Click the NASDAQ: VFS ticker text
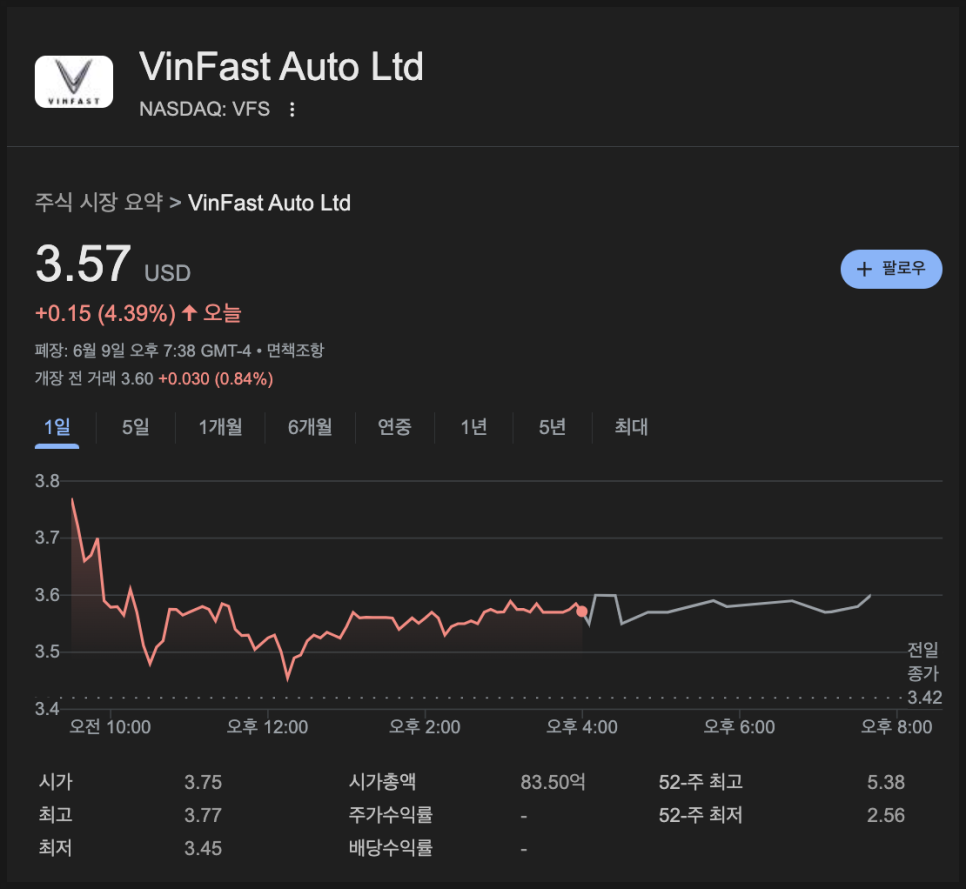This screenshot has height=889, width=966. [205, 109]
